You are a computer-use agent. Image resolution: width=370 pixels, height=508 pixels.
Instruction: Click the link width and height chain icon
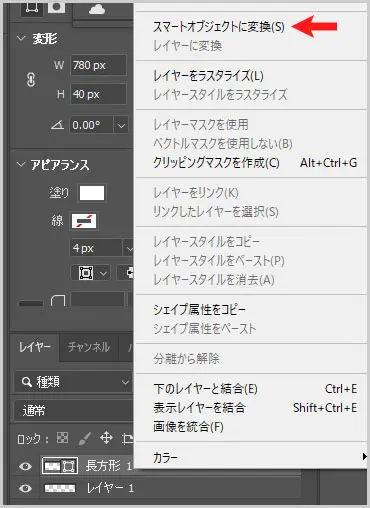pyautogui.click(x=31, y=80)
